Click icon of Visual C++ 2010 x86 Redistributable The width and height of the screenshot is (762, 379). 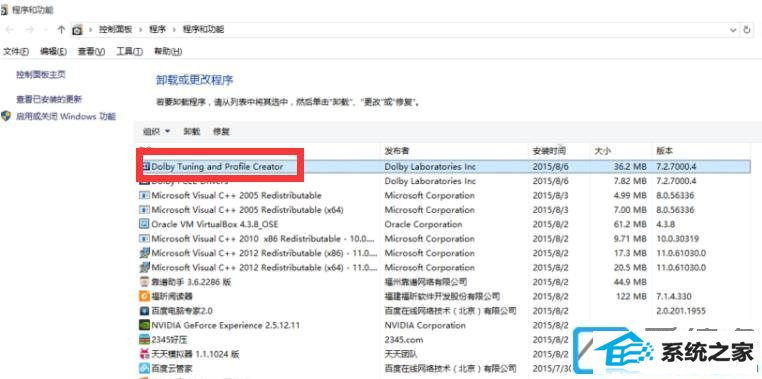click(x=144, y=239)
